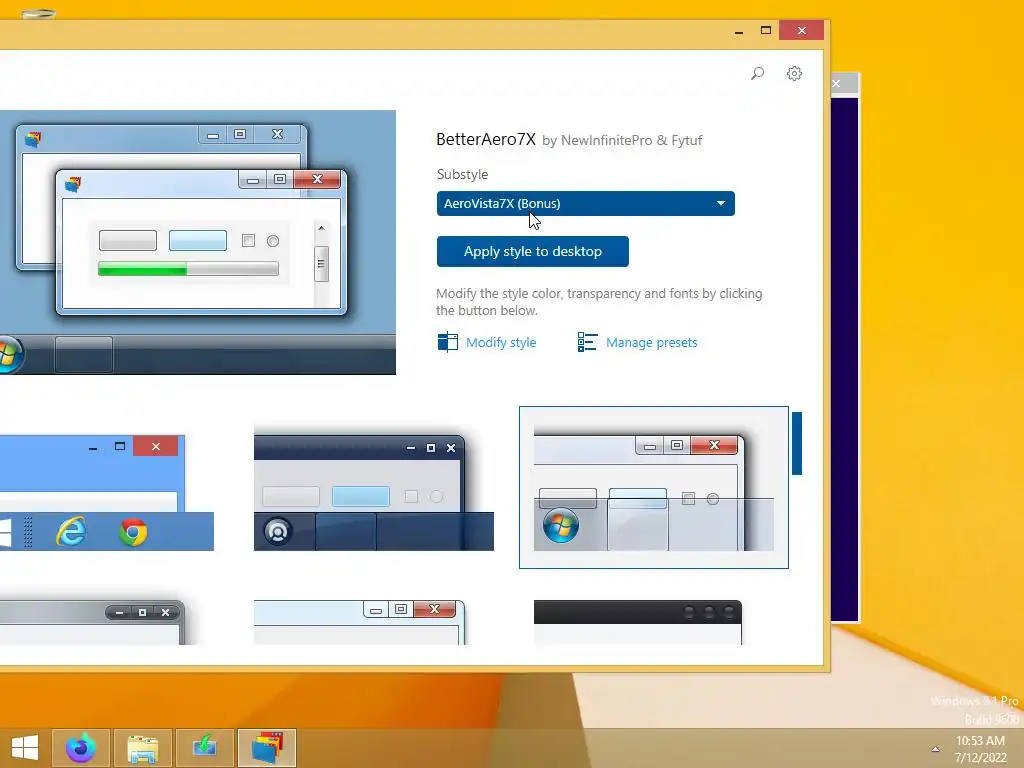Open the settings gear icon
The height and width of the screenshot is (768, 1024).
click(794, 73)
